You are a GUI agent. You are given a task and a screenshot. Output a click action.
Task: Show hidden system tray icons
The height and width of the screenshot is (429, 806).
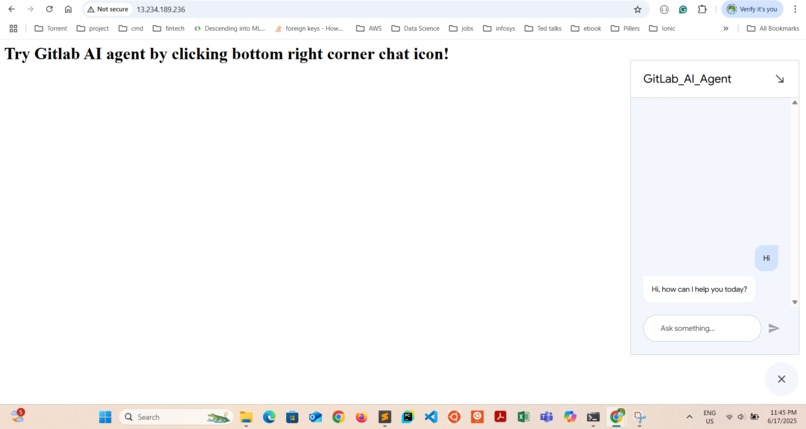click(689, 417)
